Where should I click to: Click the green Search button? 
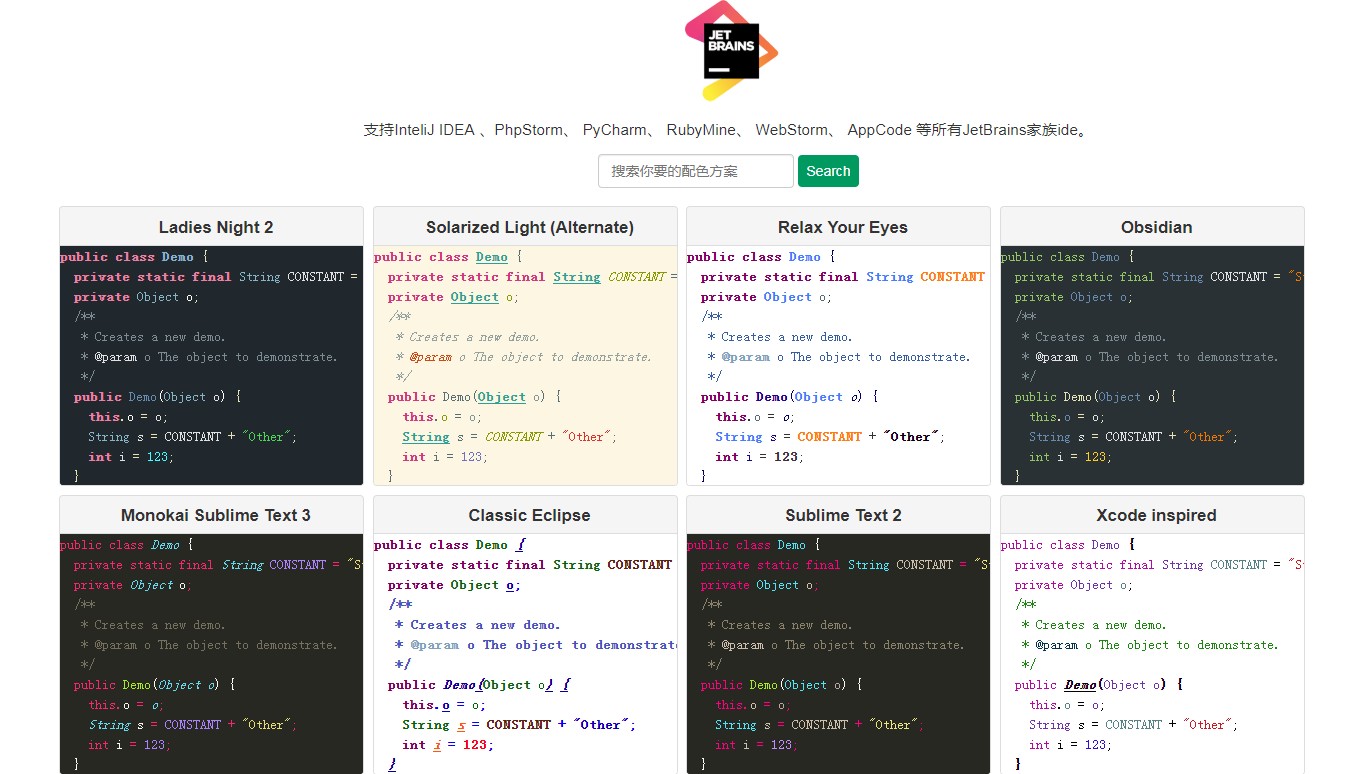coord(828,171)
